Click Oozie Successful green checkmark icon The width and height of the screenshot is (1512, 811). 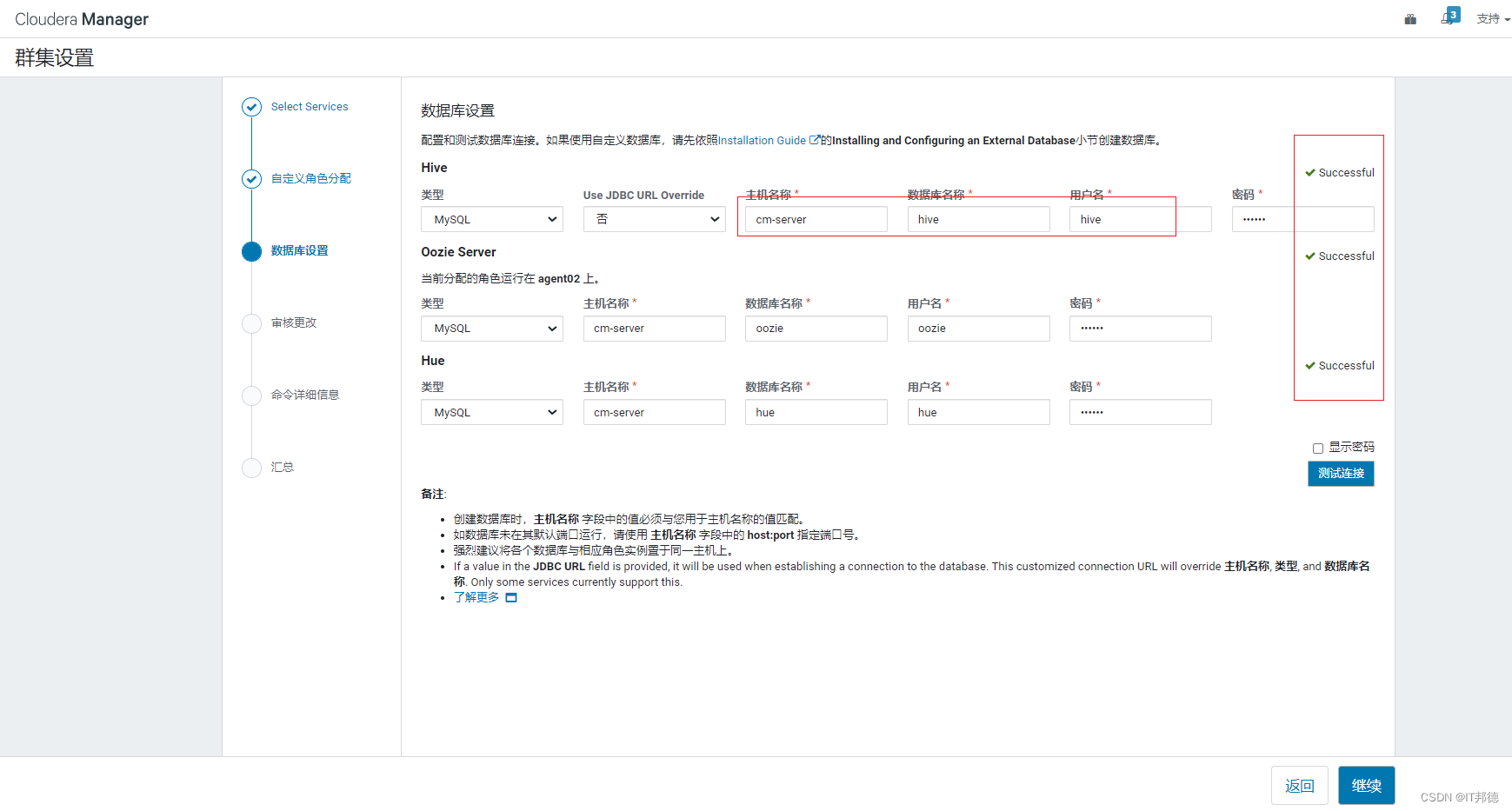click(x=1310, y=256)
